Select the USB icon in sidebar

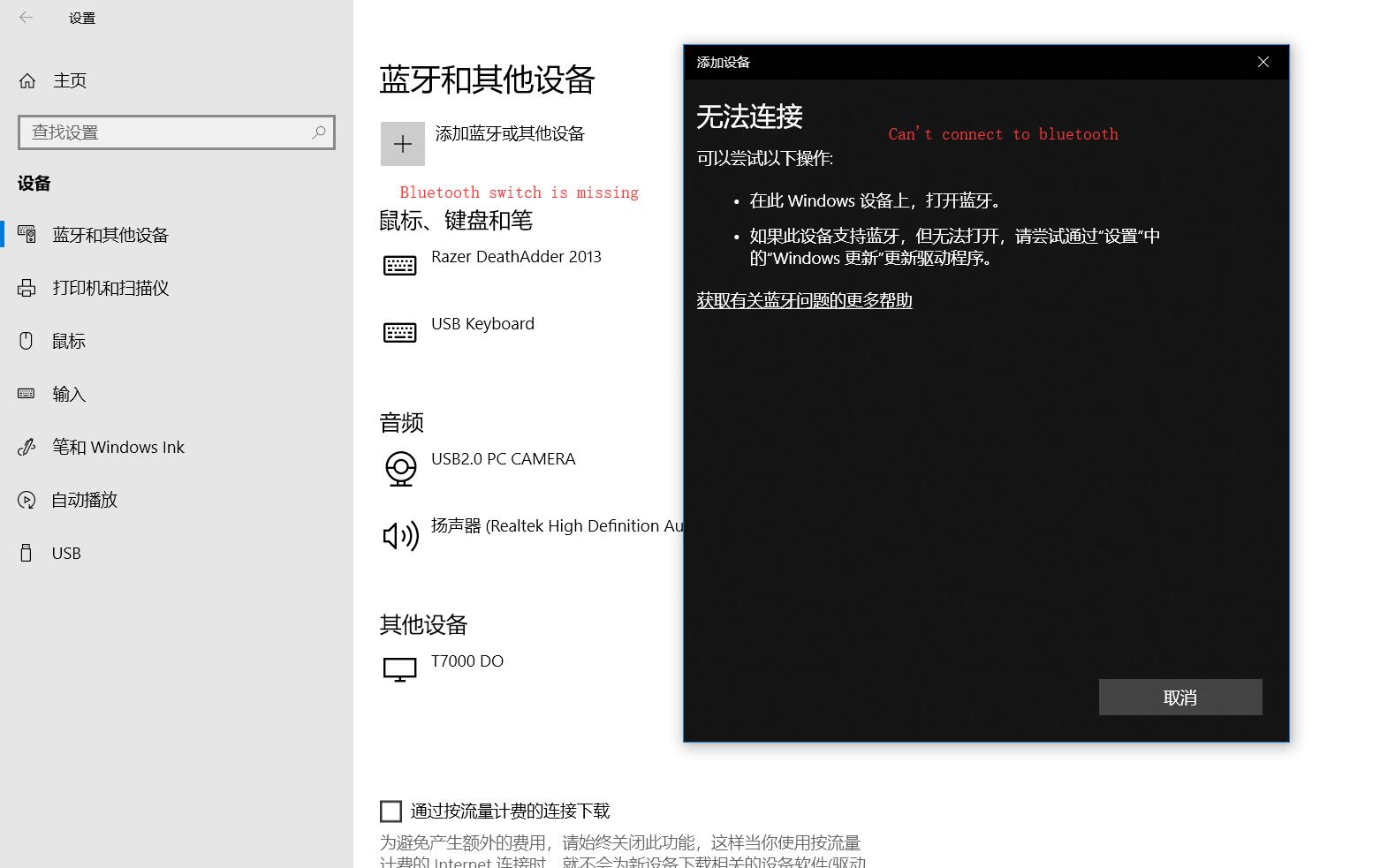click(x=27, y=553)
